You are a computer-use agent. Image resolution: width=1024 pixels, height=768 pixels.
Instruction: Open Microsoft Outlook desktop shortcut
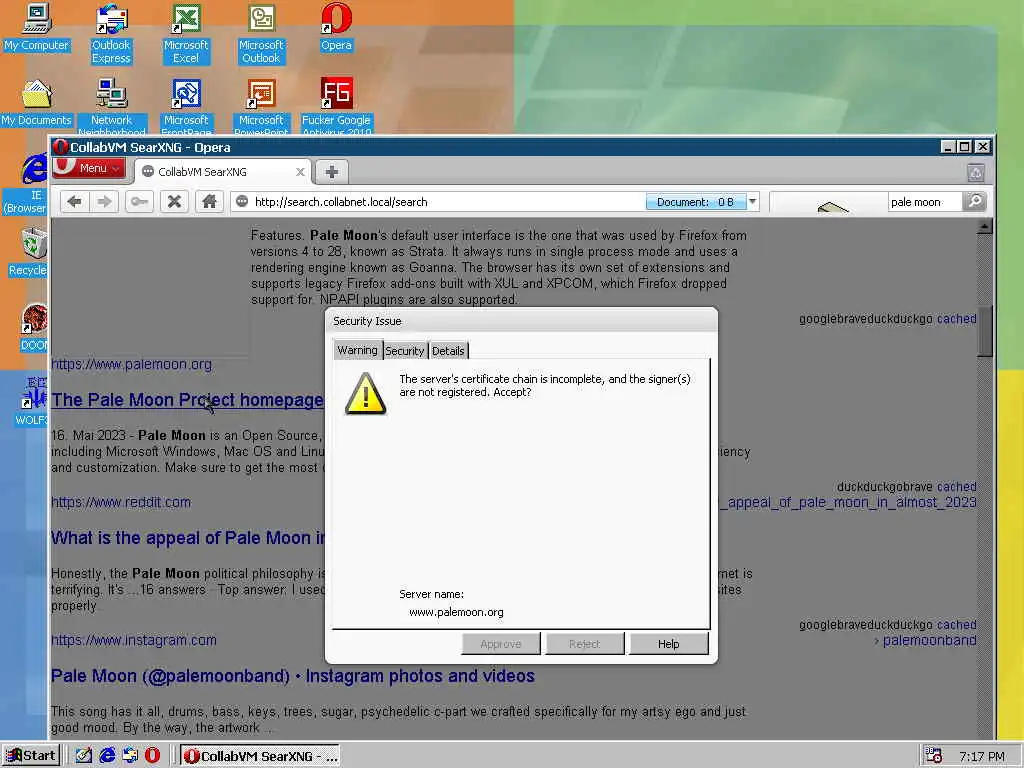pyautogui.click(x=261, y=34)
